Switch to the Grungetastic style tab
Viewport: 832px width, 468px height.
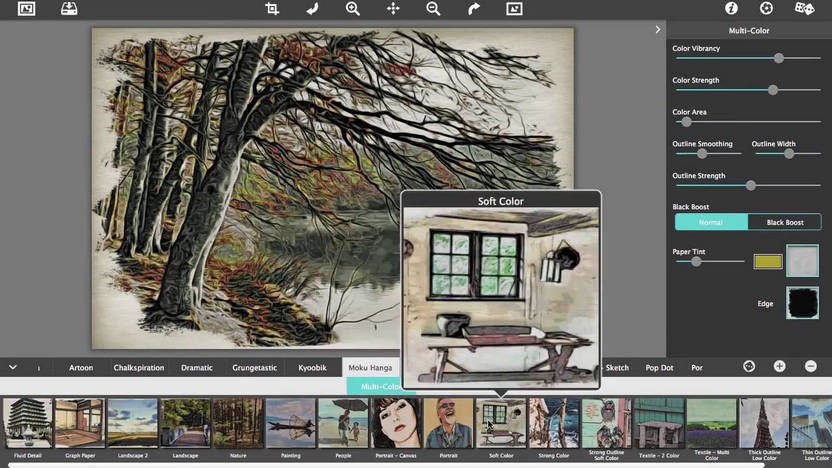tap(255, 368)
